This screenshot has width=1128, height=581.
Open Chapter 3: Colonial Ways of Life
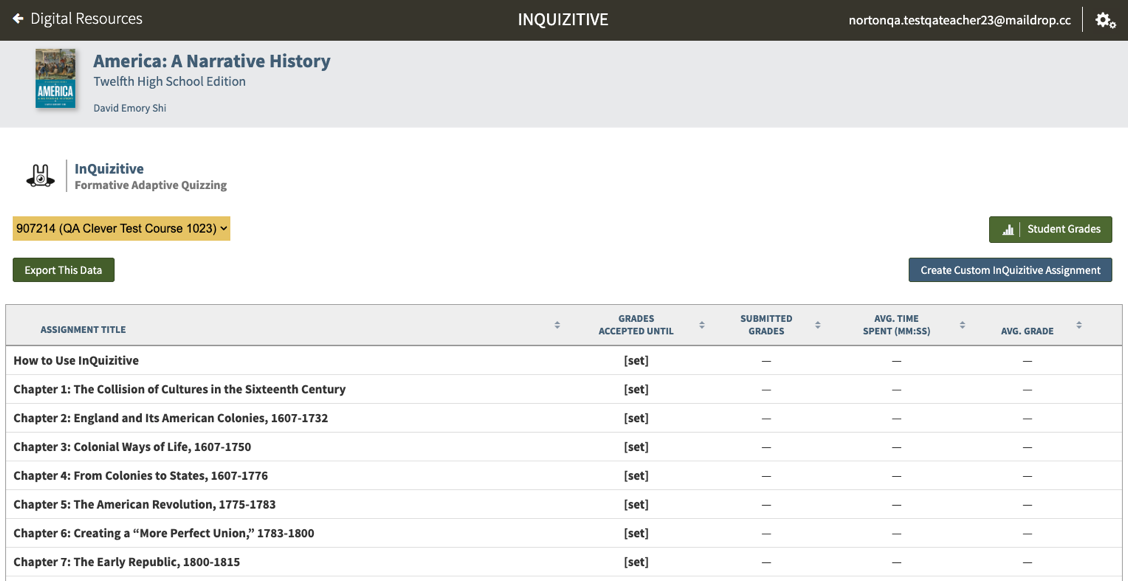coord(132,447)
